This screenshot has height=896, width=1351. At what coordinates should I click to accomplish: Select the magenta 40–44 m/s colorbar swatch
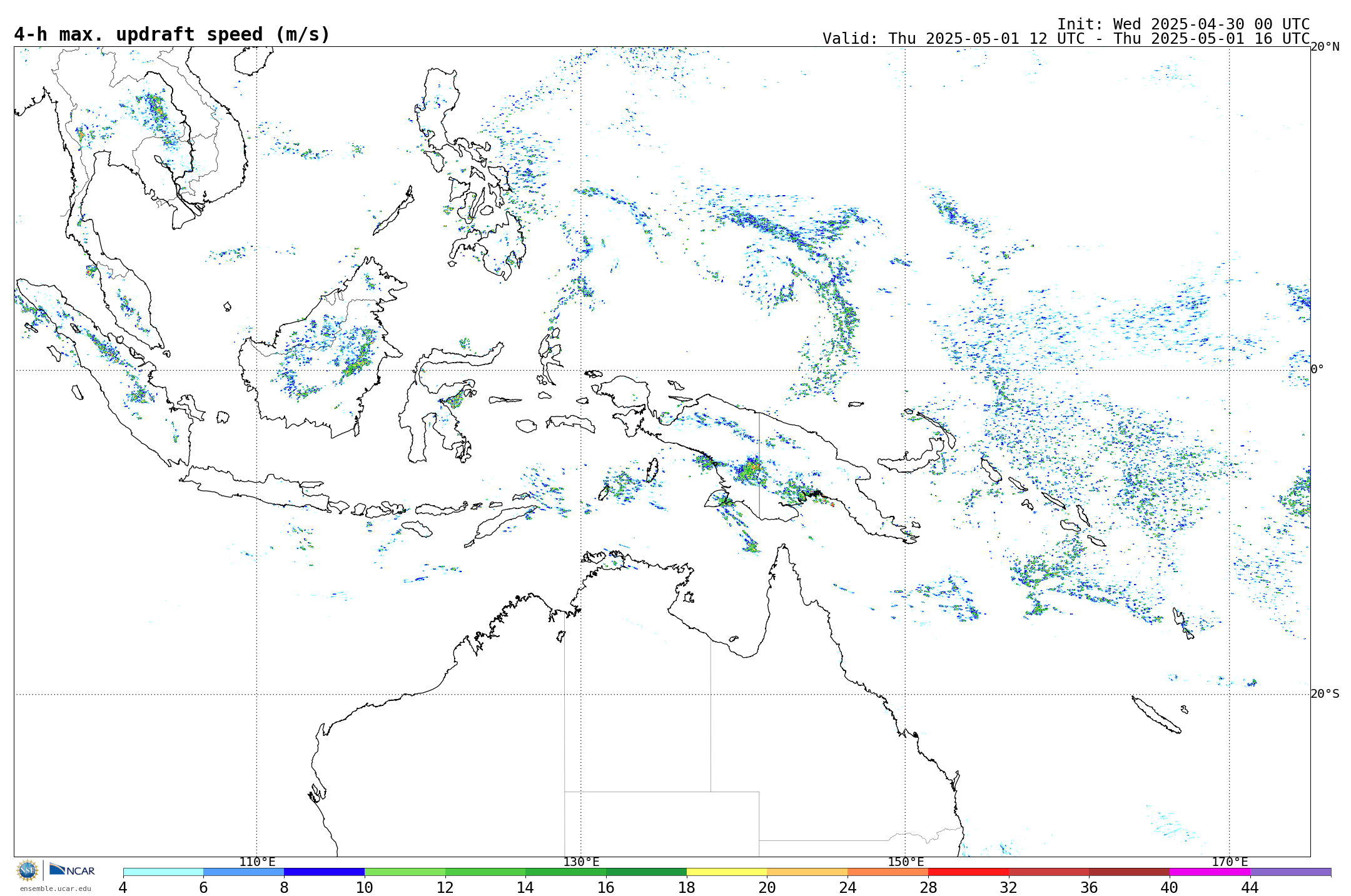pos(1210,872)
